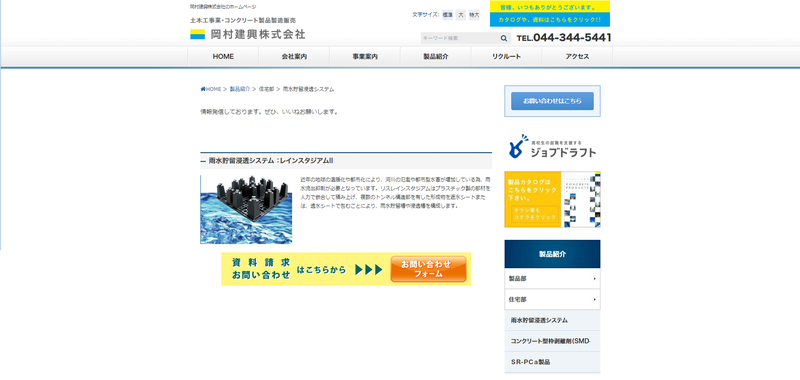Set font size to 特大
Image resolution: width=800 pixels, height=380 pixels.
click(474, 15)
